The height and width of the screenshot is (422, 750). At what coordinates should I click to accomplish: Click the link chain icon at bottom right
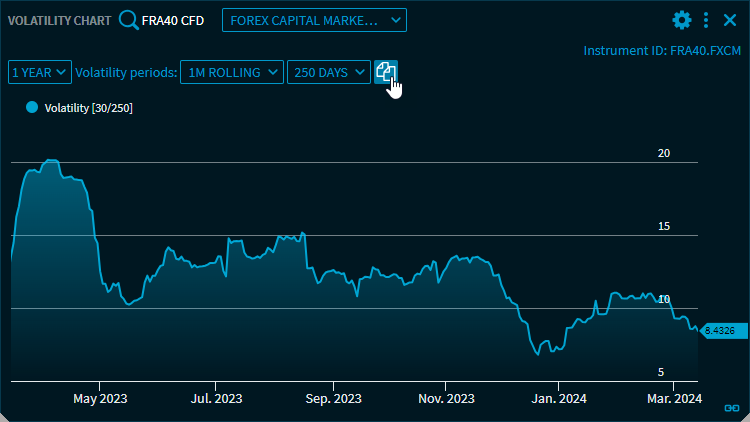click(x=731, y=408)
